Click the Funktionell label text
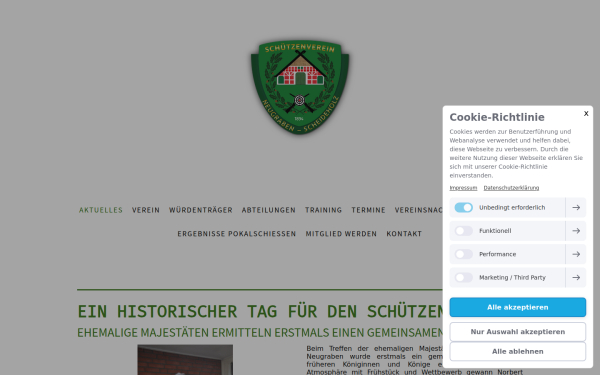 [495, 231]
